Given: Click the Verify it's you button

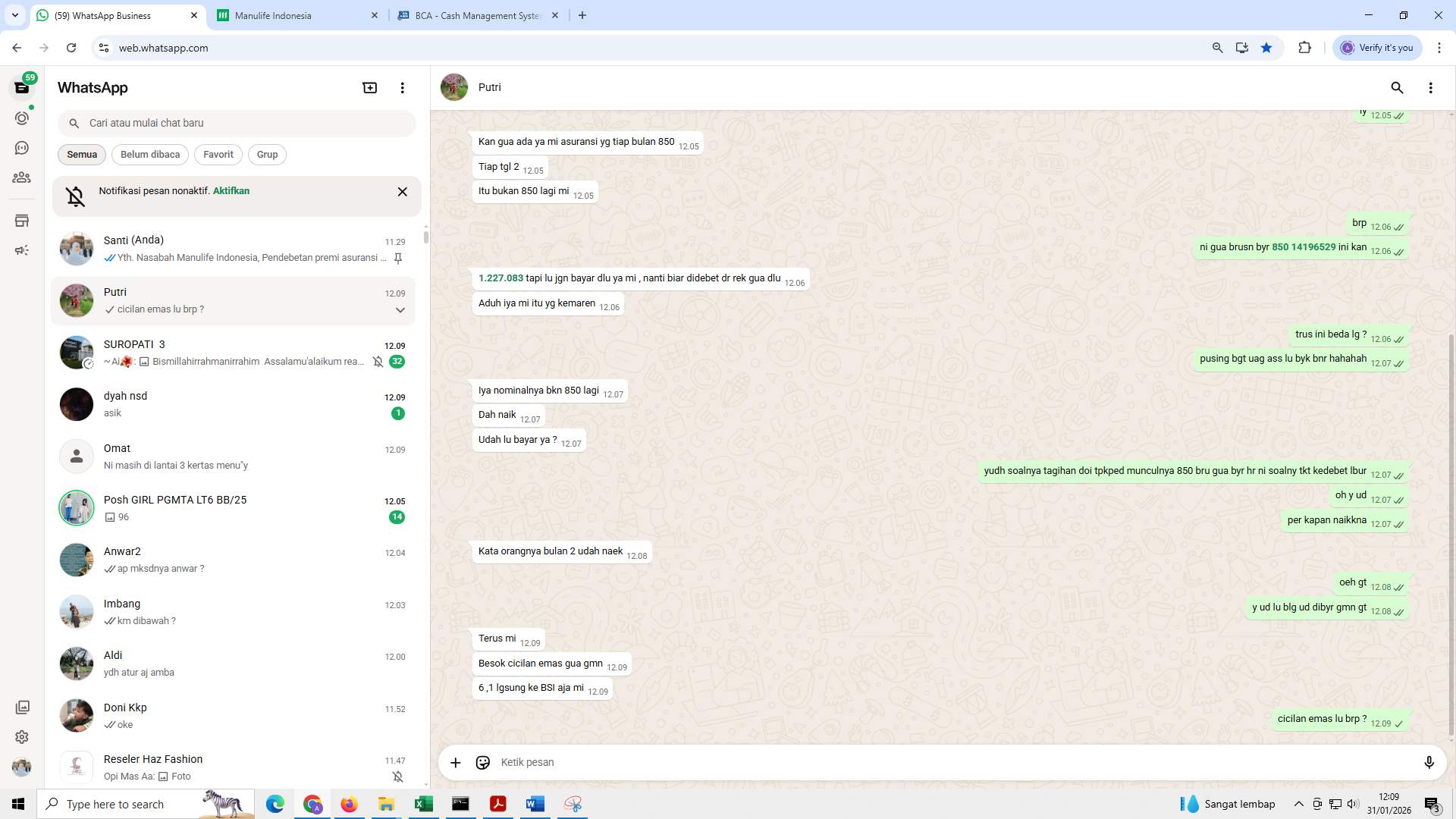Looking at the screenshot, I should [1377, 47].
